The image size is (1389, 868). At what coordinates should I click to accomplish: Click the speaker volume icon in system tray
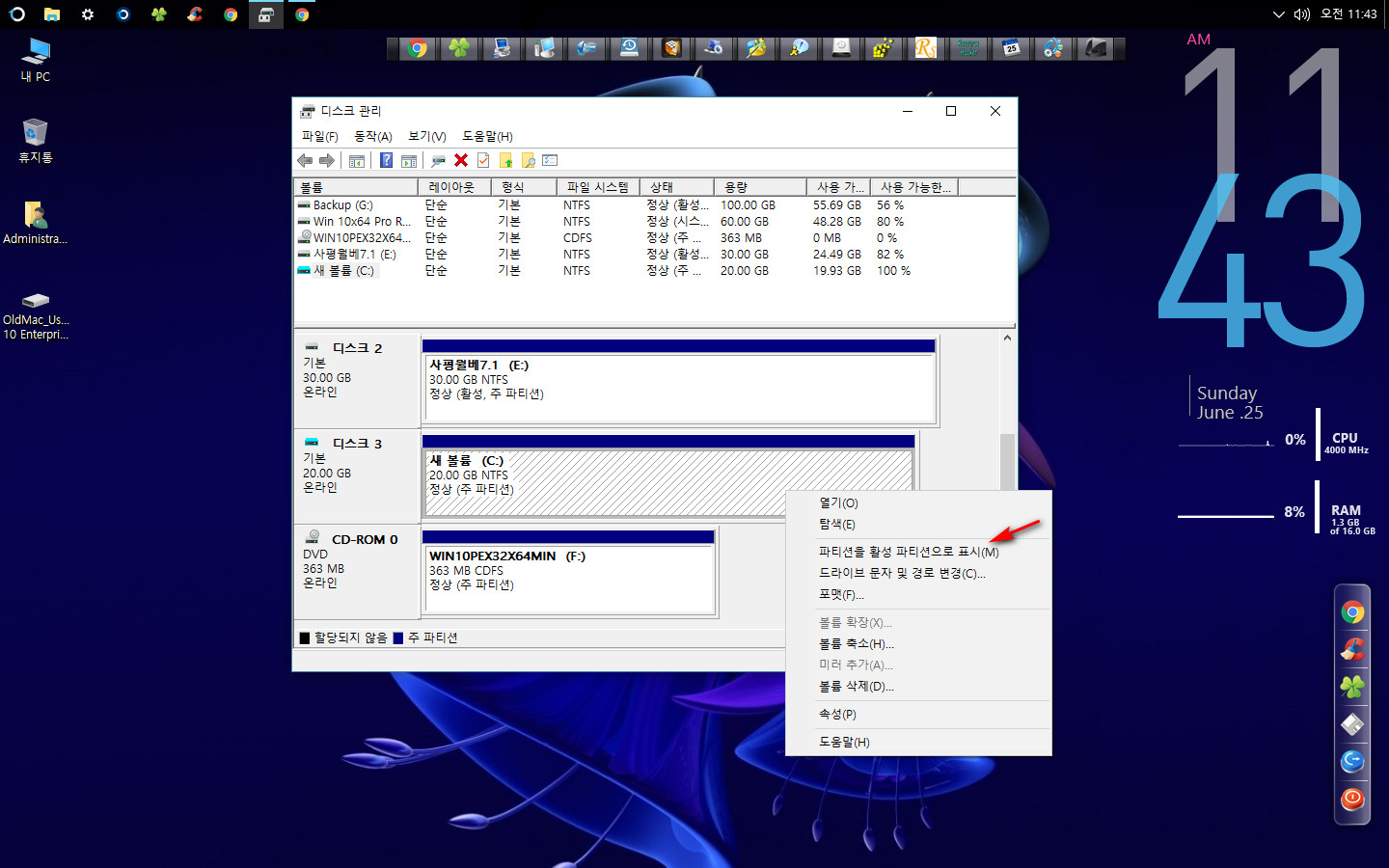[1302, 14]
